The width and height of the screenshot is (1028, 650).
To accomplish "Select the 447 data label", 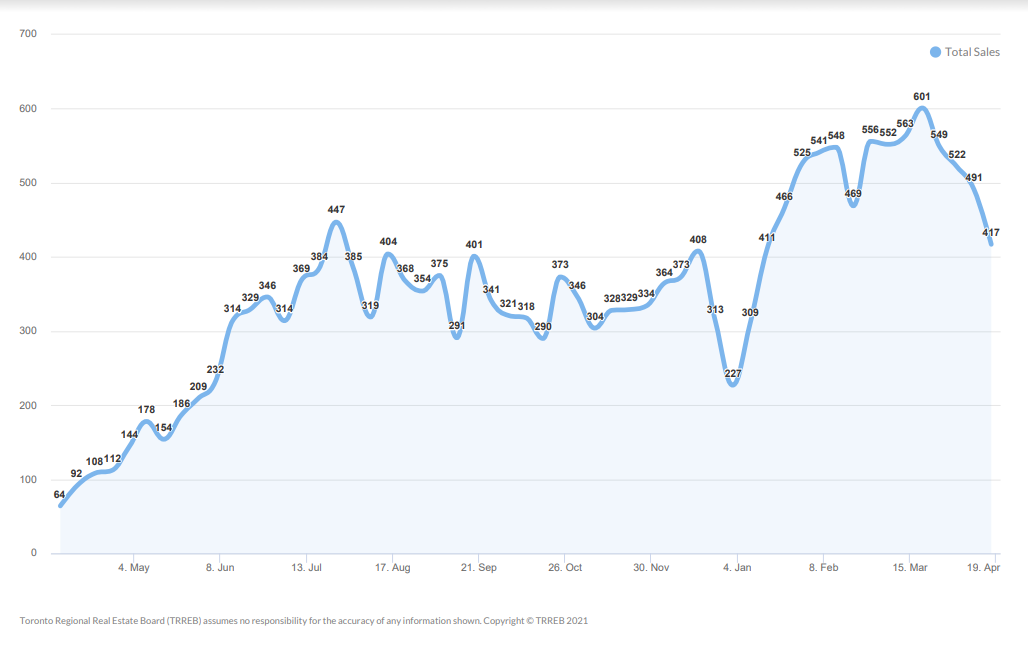I will point(336,209).
